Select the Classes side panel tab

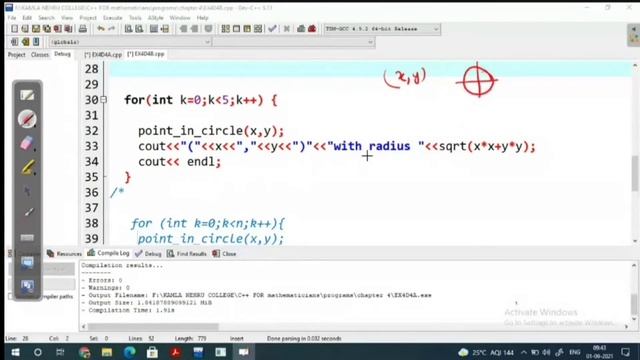[x=40, y=54]
